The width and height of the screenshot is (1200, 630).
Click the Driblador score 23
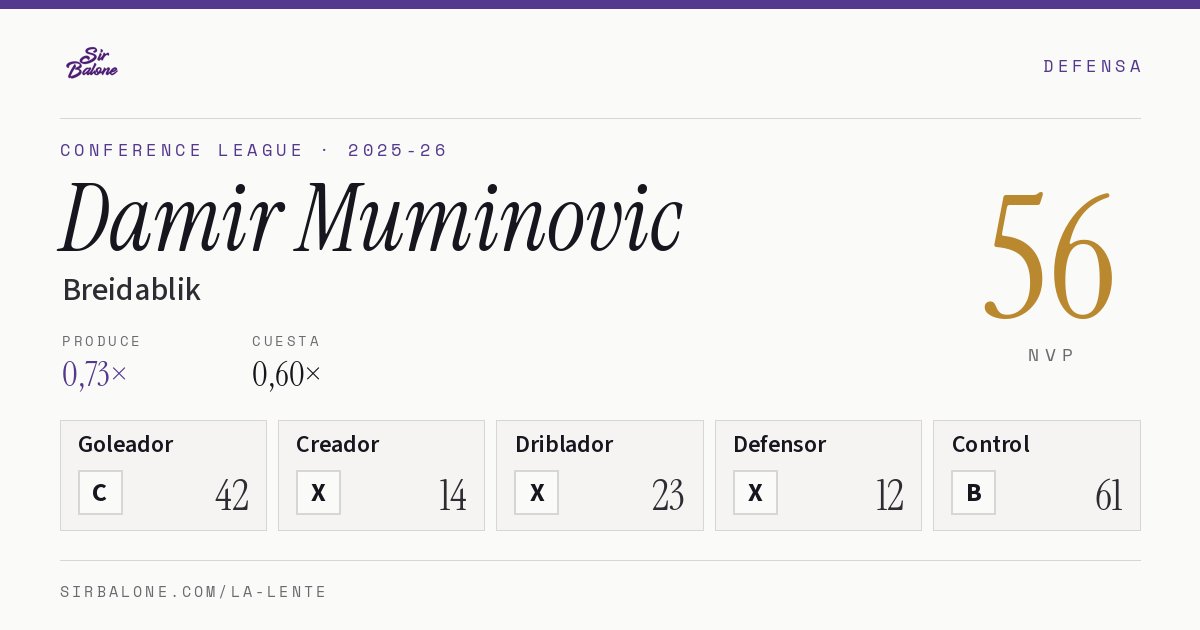coord(668,495)
